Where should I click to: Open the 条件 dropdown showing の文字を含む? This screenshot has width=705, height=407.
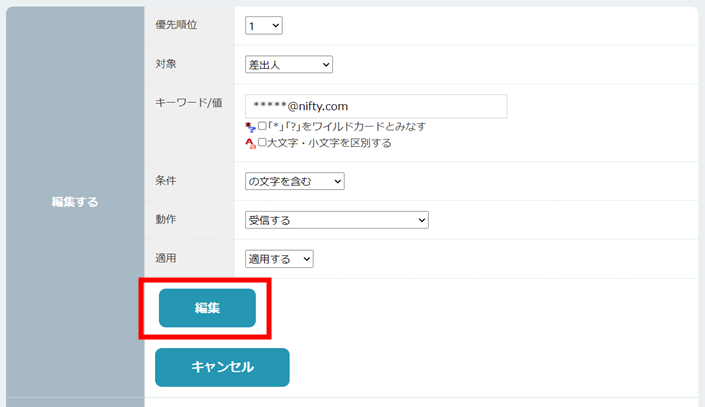pos(294,181)
